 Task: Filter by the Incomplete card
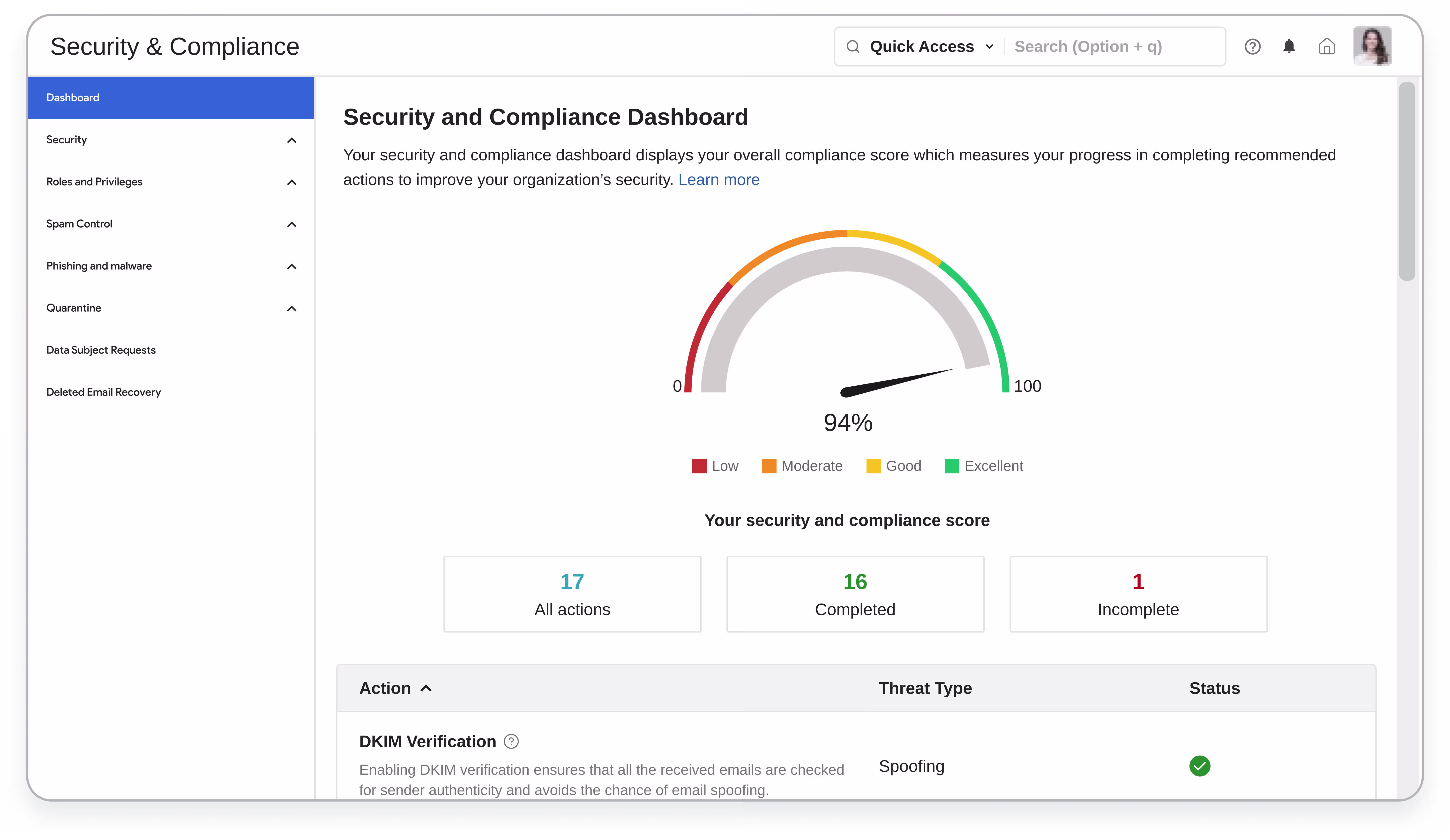[1138, 594]
